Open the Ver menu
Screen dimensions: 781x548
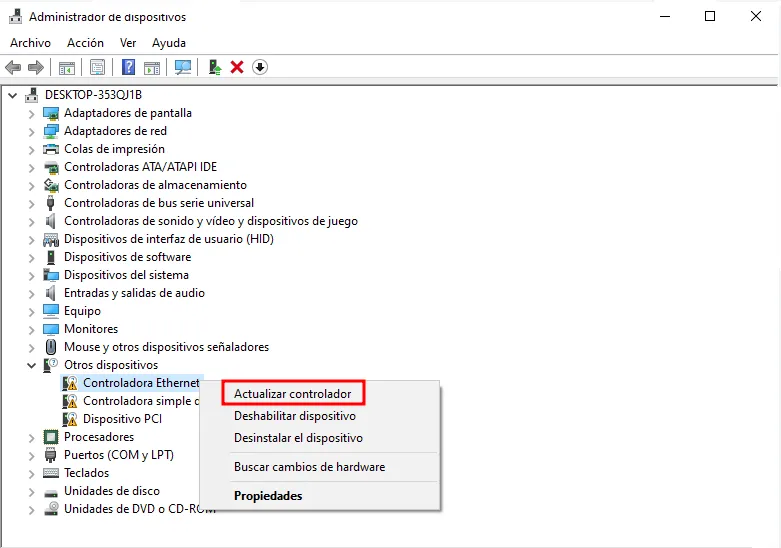128,43
